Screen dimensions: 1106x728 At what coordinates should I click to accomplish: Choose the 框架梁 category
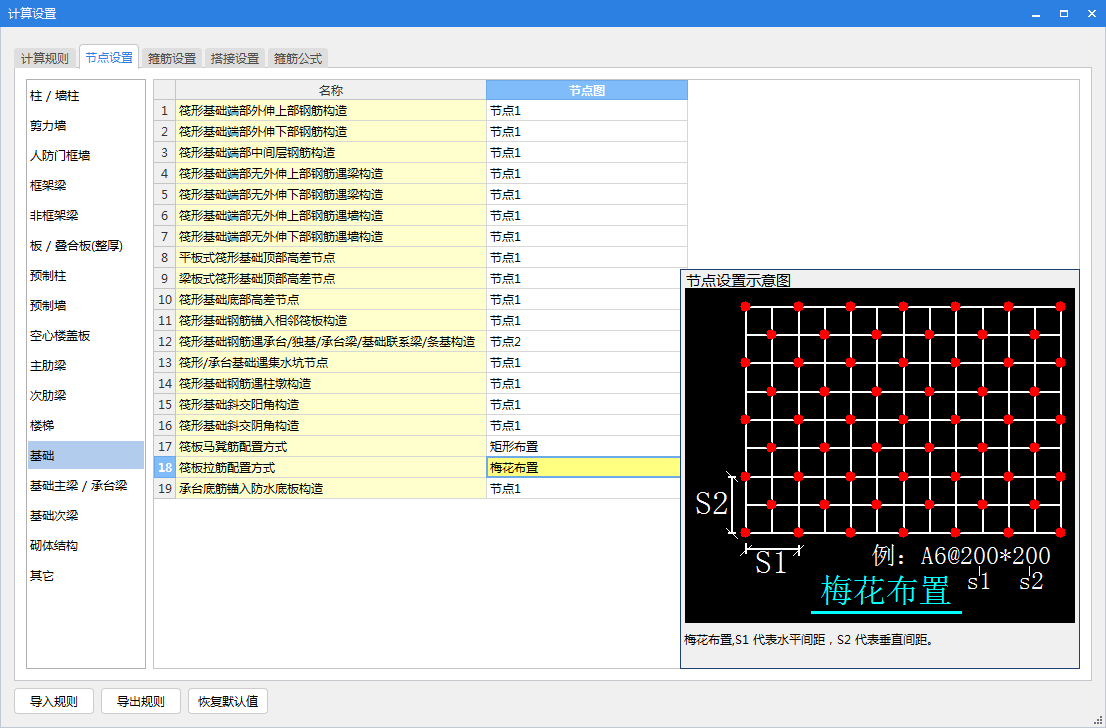point(85,186)
